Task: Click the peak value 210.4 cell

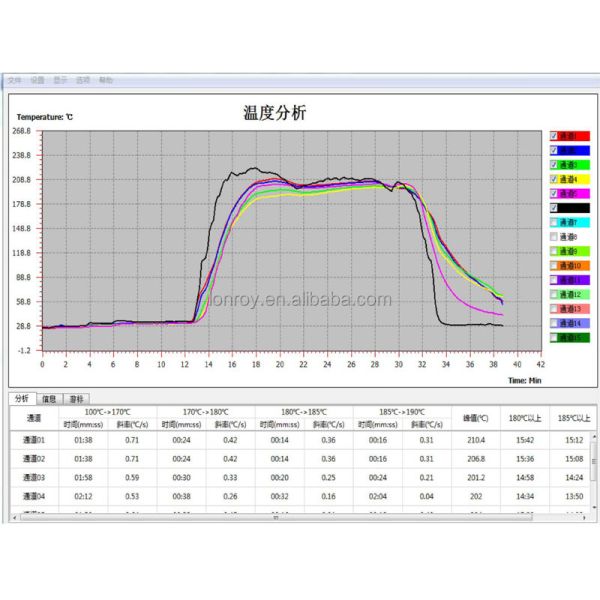Action: click(476, 440)
